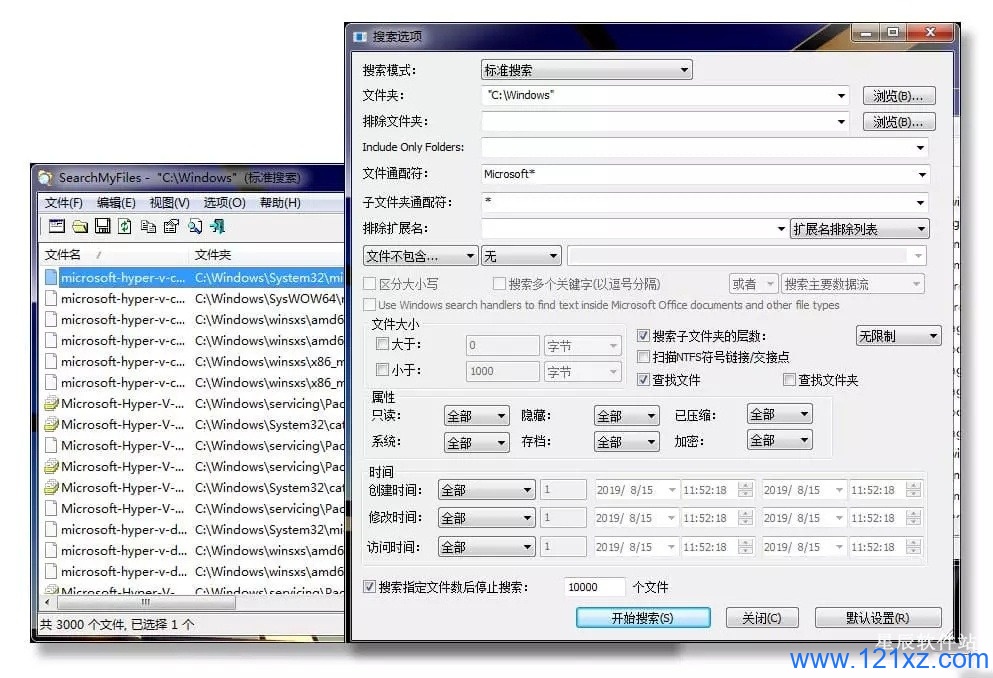Open the 搜索模式 dropdown showing 标准搜索
993x678 pixels.
click(x=586, y=70)
